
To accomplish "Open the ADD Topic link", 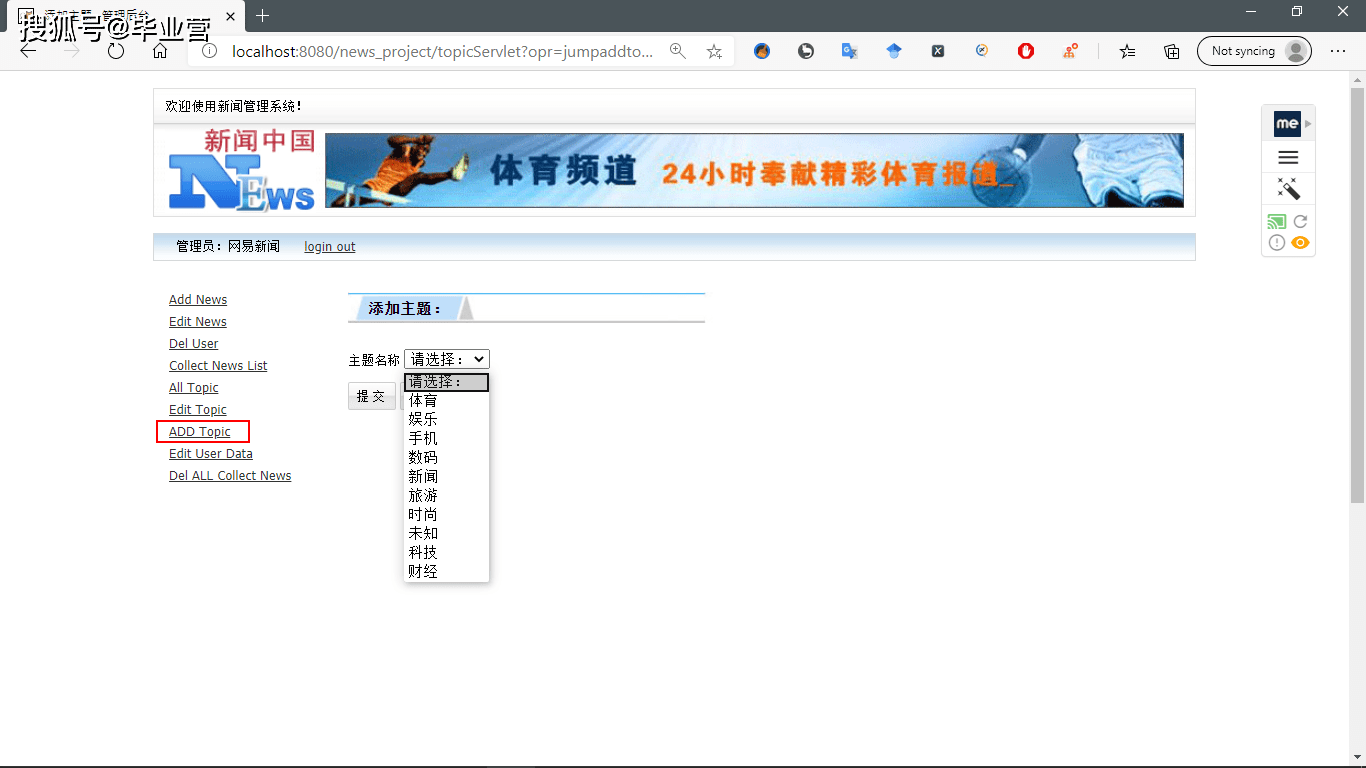I will click(x=200, y=432).
